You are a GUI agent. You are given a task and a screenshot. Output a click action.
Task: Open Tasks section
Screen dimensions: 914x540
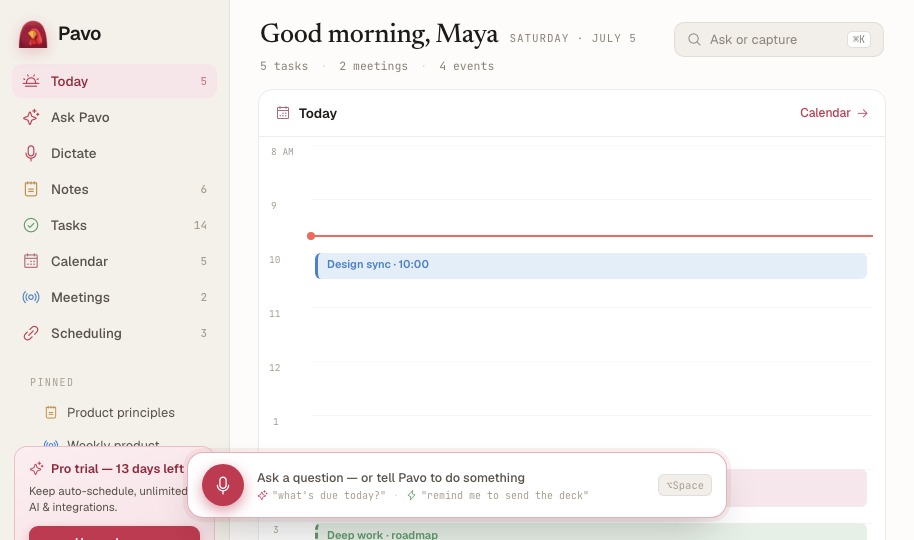(x=114, y=225)
